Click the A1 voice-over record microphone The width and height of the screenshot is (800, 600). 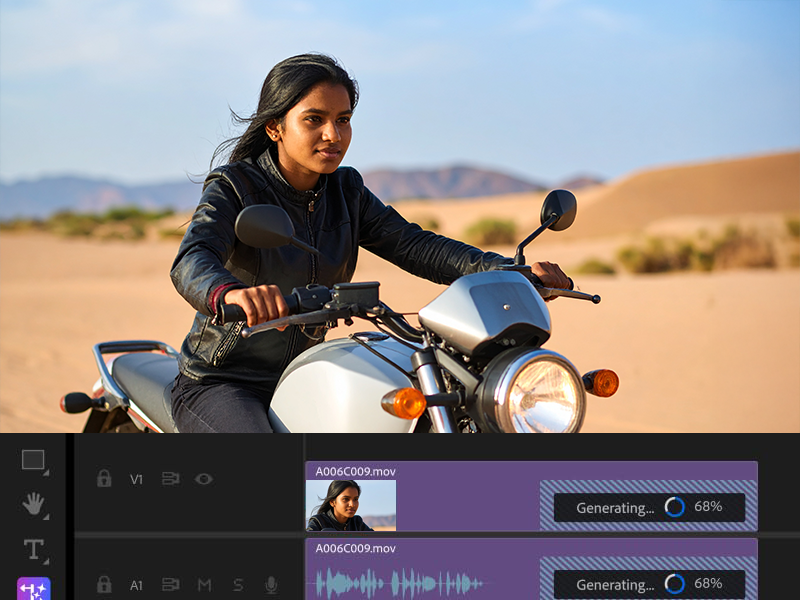(x=271, y=585)
